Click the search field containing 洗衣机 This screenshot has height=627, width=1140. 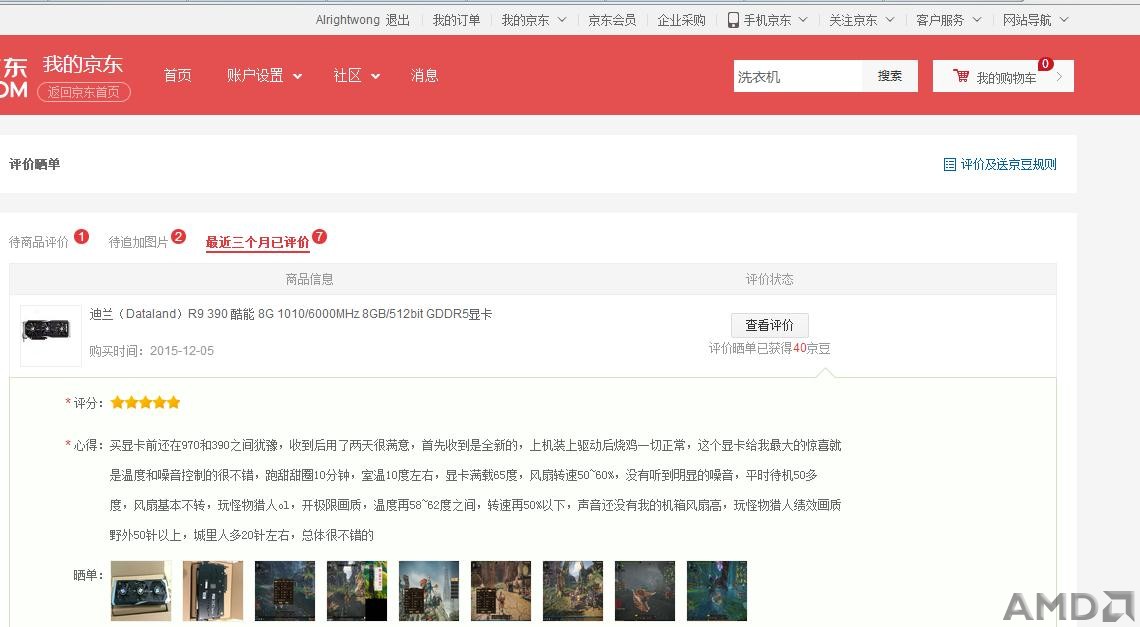coord(798,76)
